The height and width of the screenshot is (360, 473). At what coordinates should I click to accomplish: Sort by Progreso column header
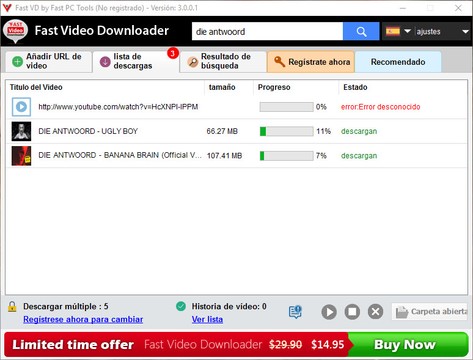coord(274,87)
